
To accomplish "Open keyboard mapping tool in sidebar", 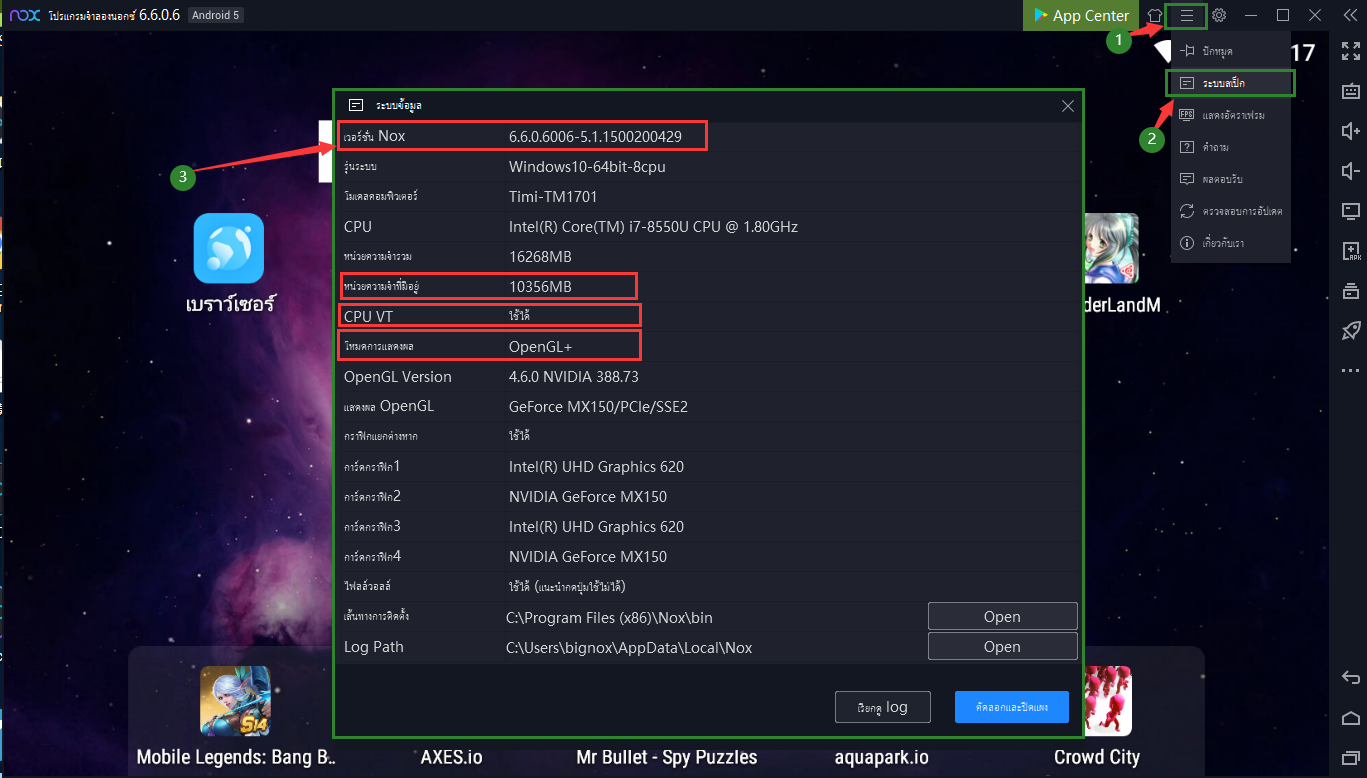I will pyautogui.click(x=1350, y=91).
